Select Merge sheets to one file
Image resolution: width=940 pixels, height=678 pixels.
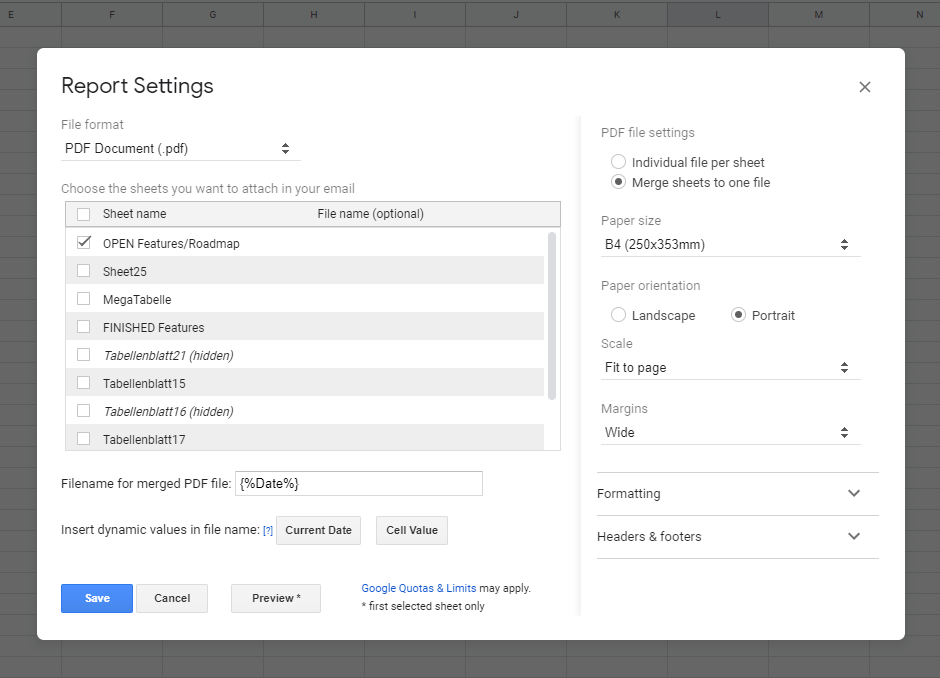619,183
